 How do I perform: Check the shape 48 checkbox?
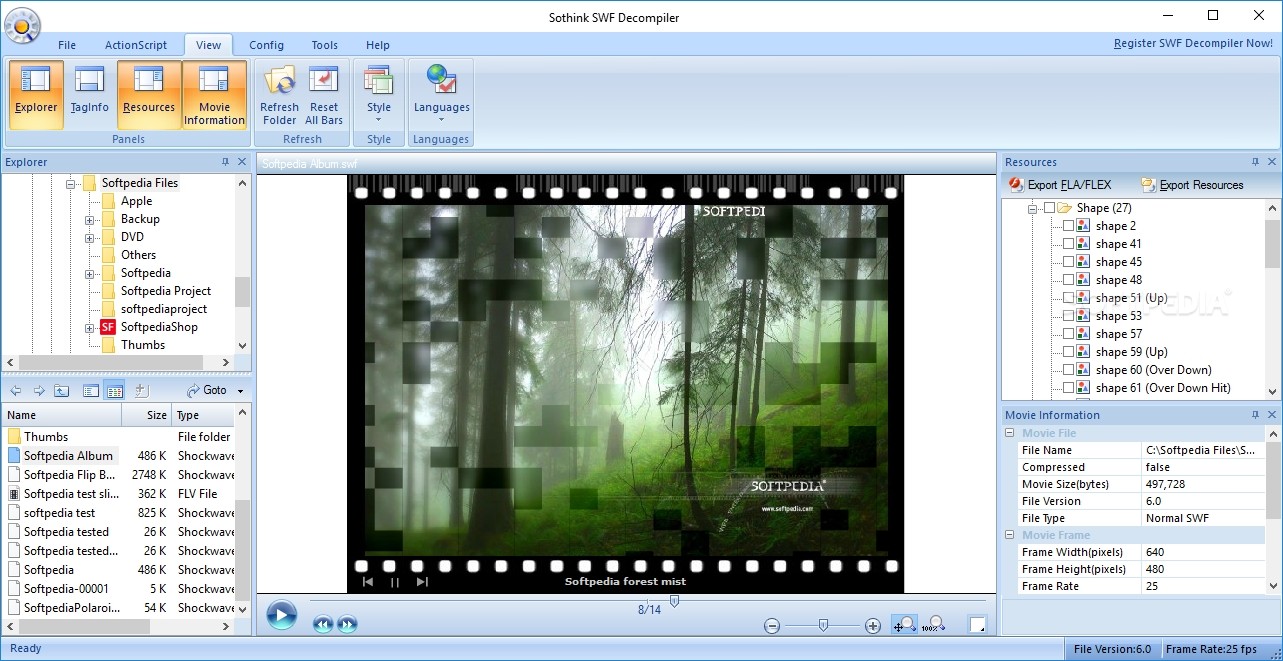(1068, 280)
